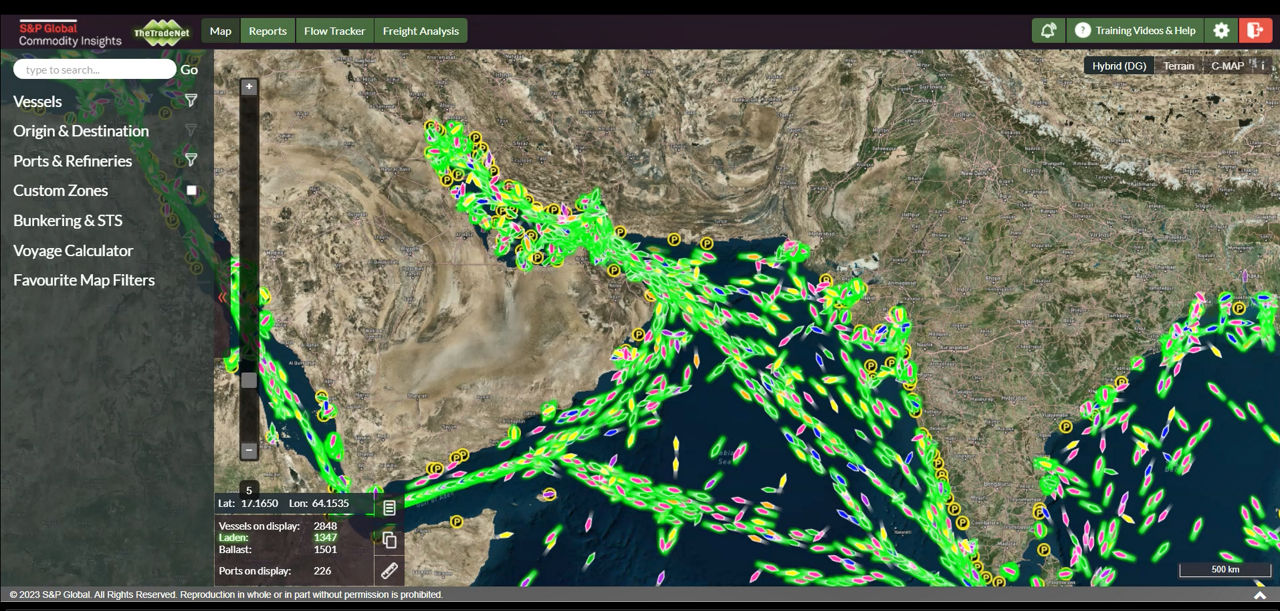Switch map layer to C-MAP

click(1227, 66)
